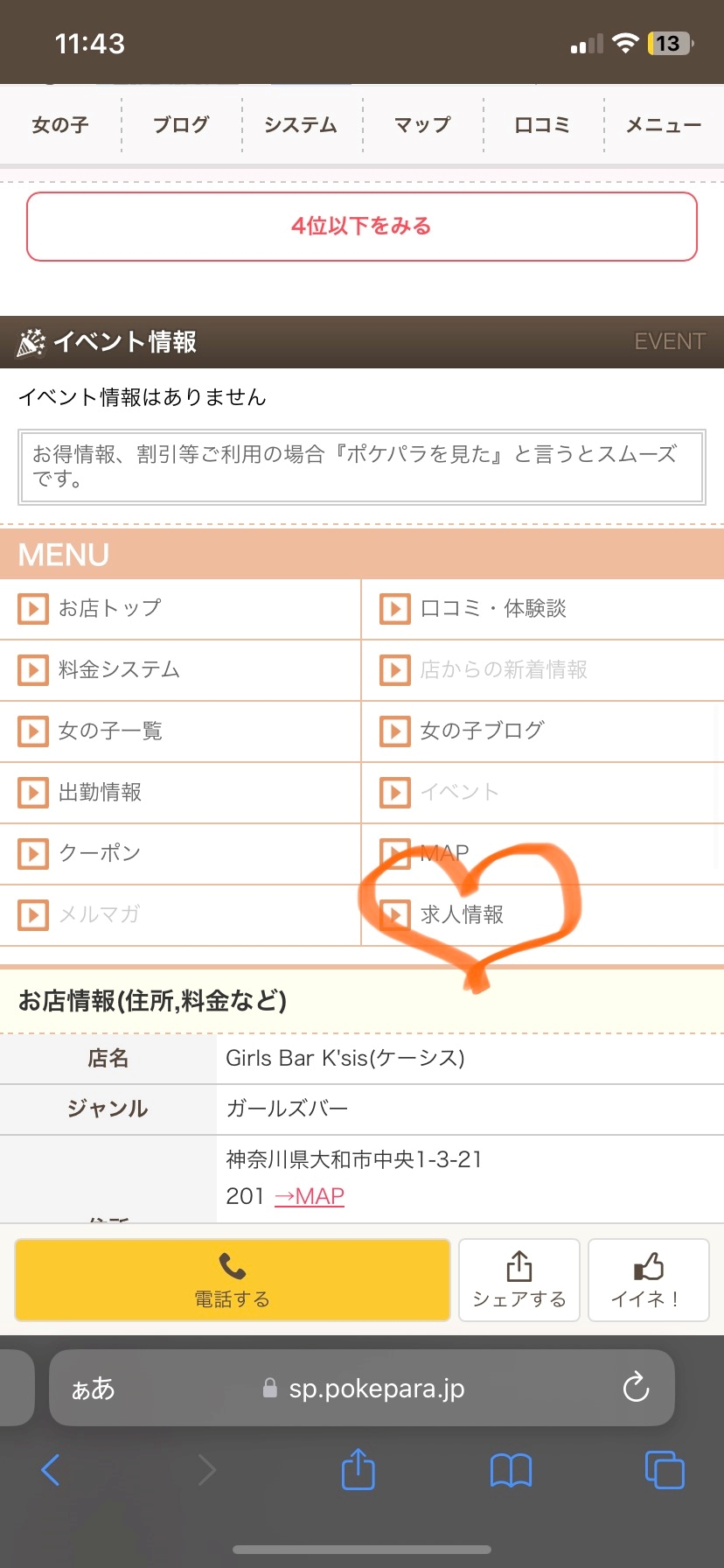Tap the sp.pokepara.jp address field

tap(376, 1389)
